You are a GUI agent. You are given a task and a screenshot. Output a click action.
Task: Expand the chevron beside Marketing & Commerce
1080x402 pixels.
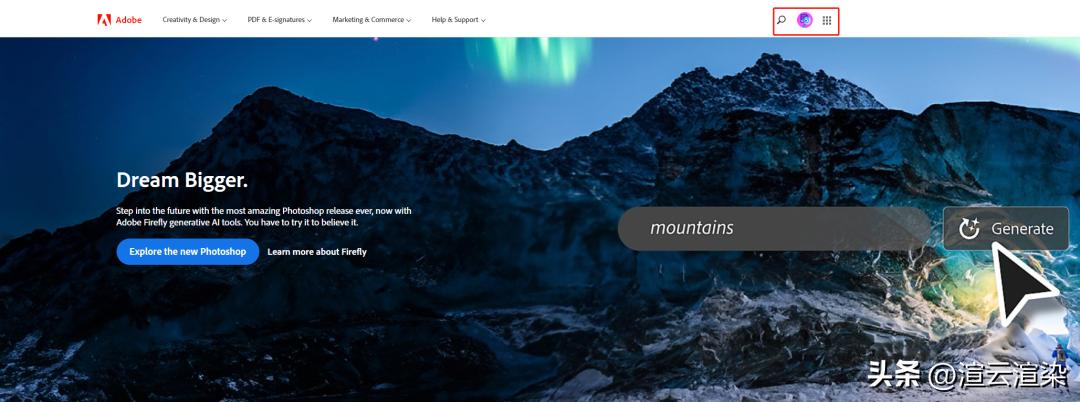click(x=408, y=21)
